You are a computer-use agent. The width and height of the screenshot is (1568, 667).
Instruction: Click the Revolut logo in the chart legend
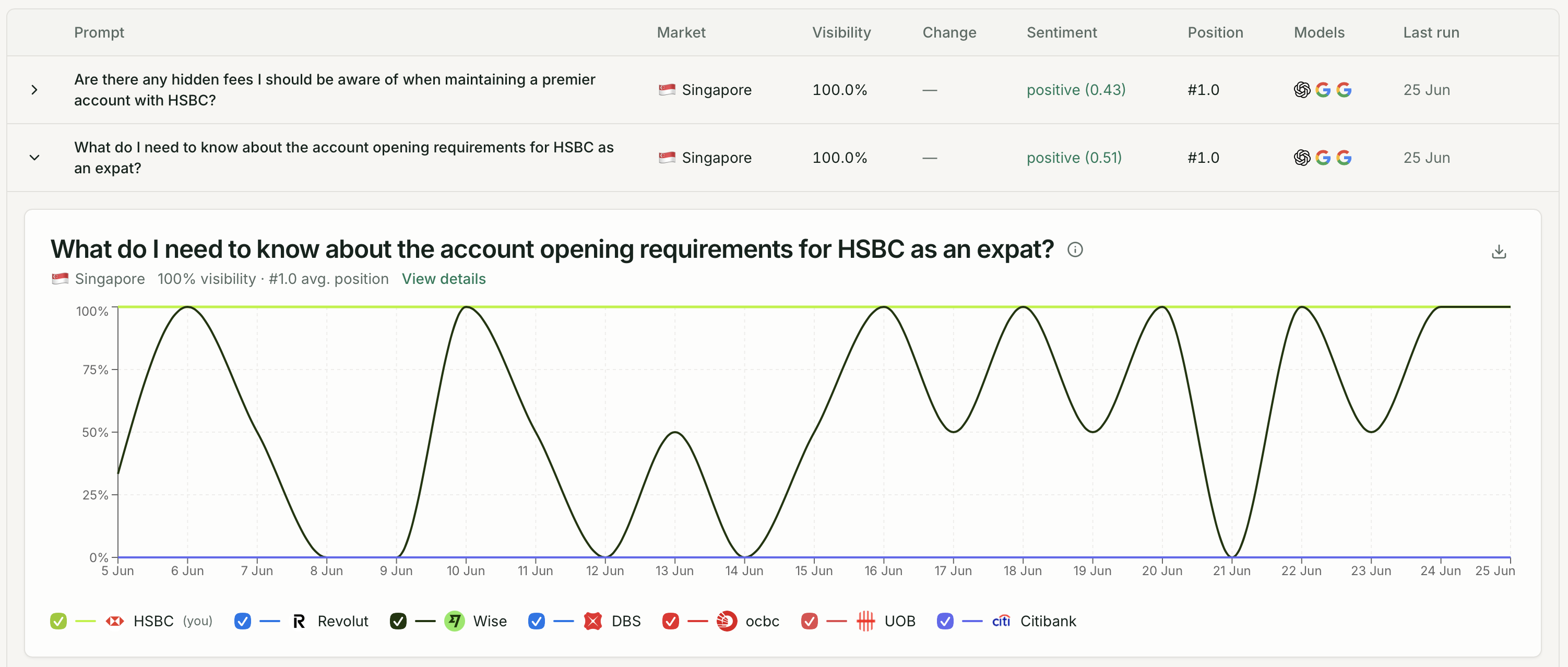click(x=299, y=621)
